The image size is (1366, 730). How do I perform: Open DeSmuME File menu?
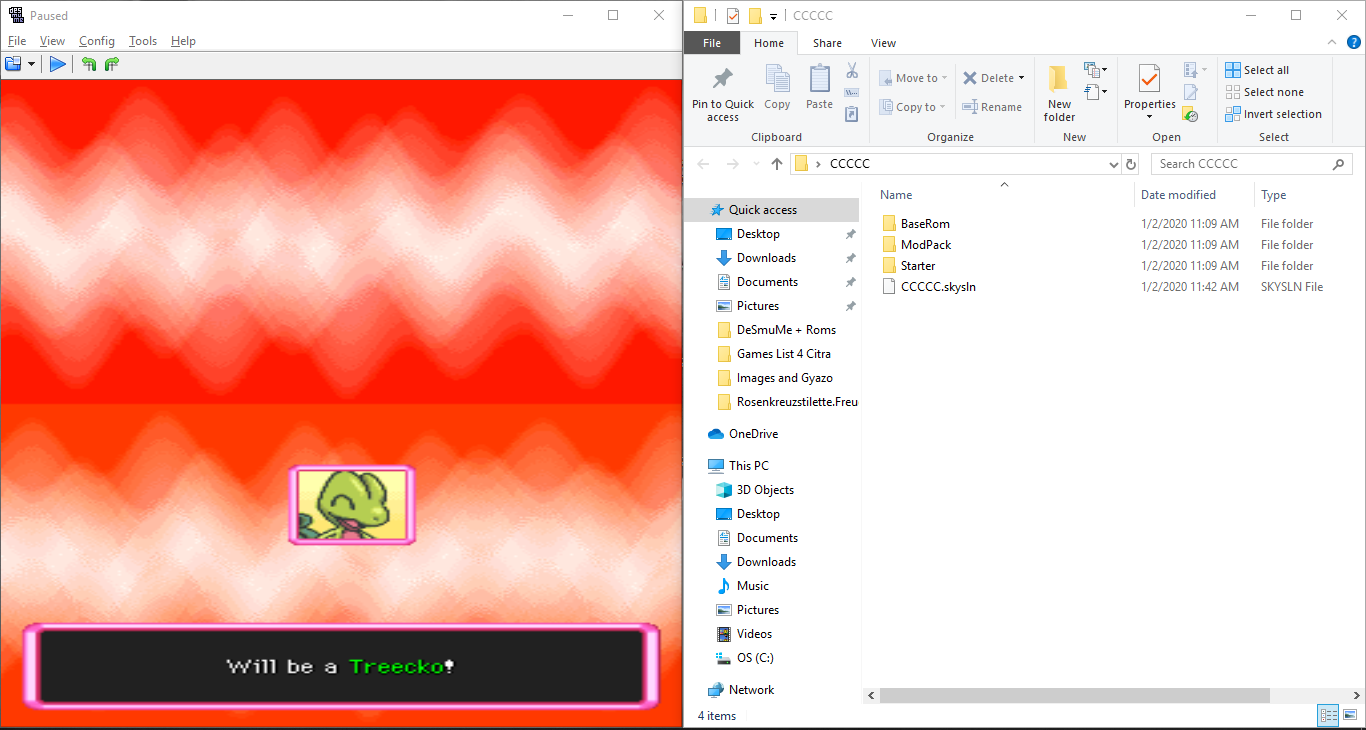(x=17, y=41)
